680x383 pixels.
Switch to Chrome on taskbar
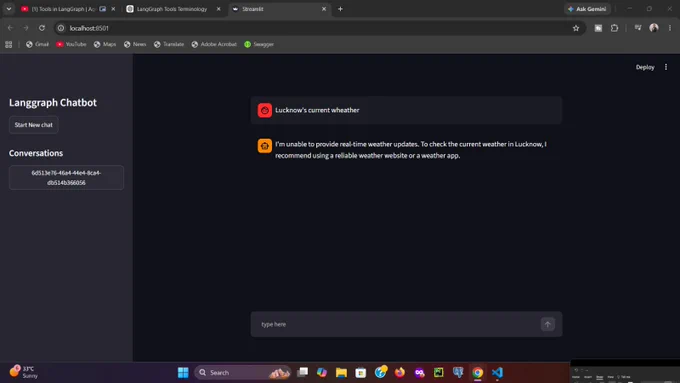click(x=477, y=373)
